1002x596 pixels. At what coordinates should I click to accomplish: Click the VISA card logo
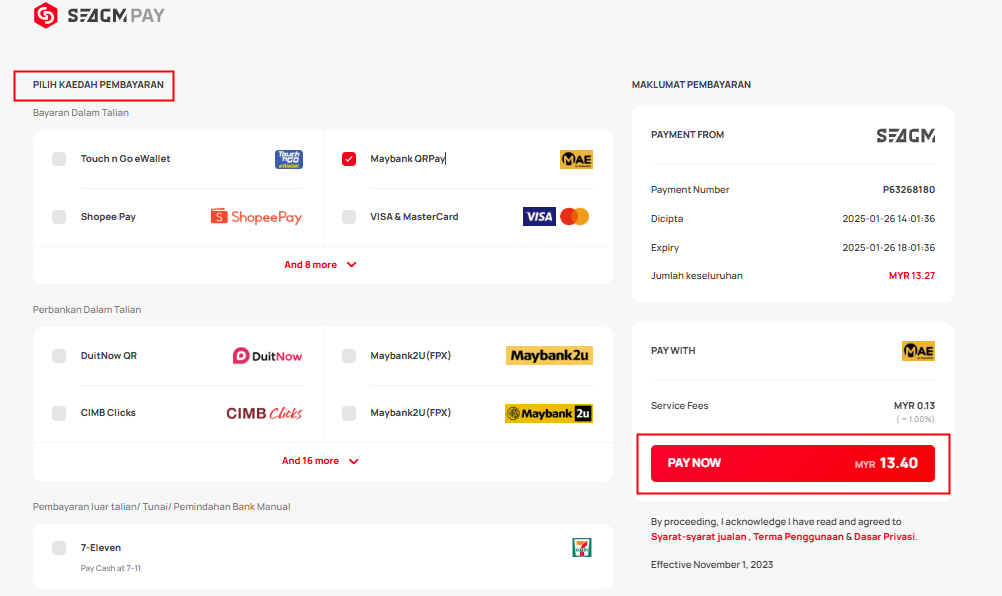[x=539, y=217]
